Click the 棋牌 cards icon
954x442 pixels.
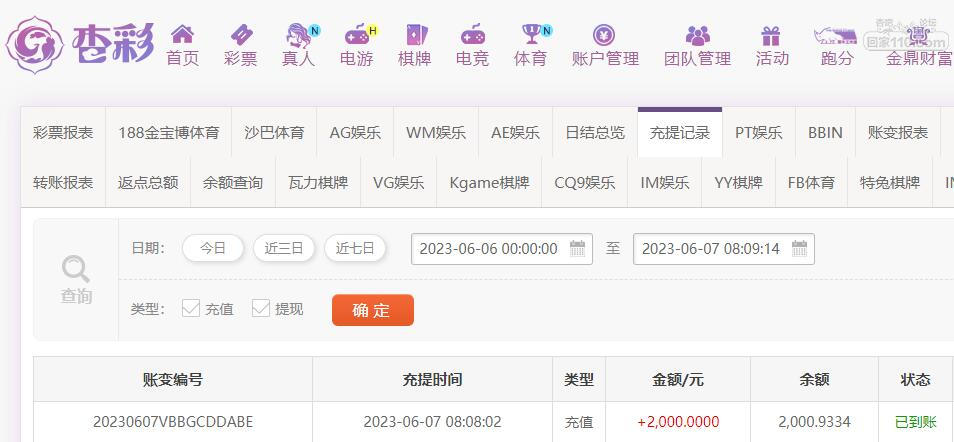[x=414, y=35]
